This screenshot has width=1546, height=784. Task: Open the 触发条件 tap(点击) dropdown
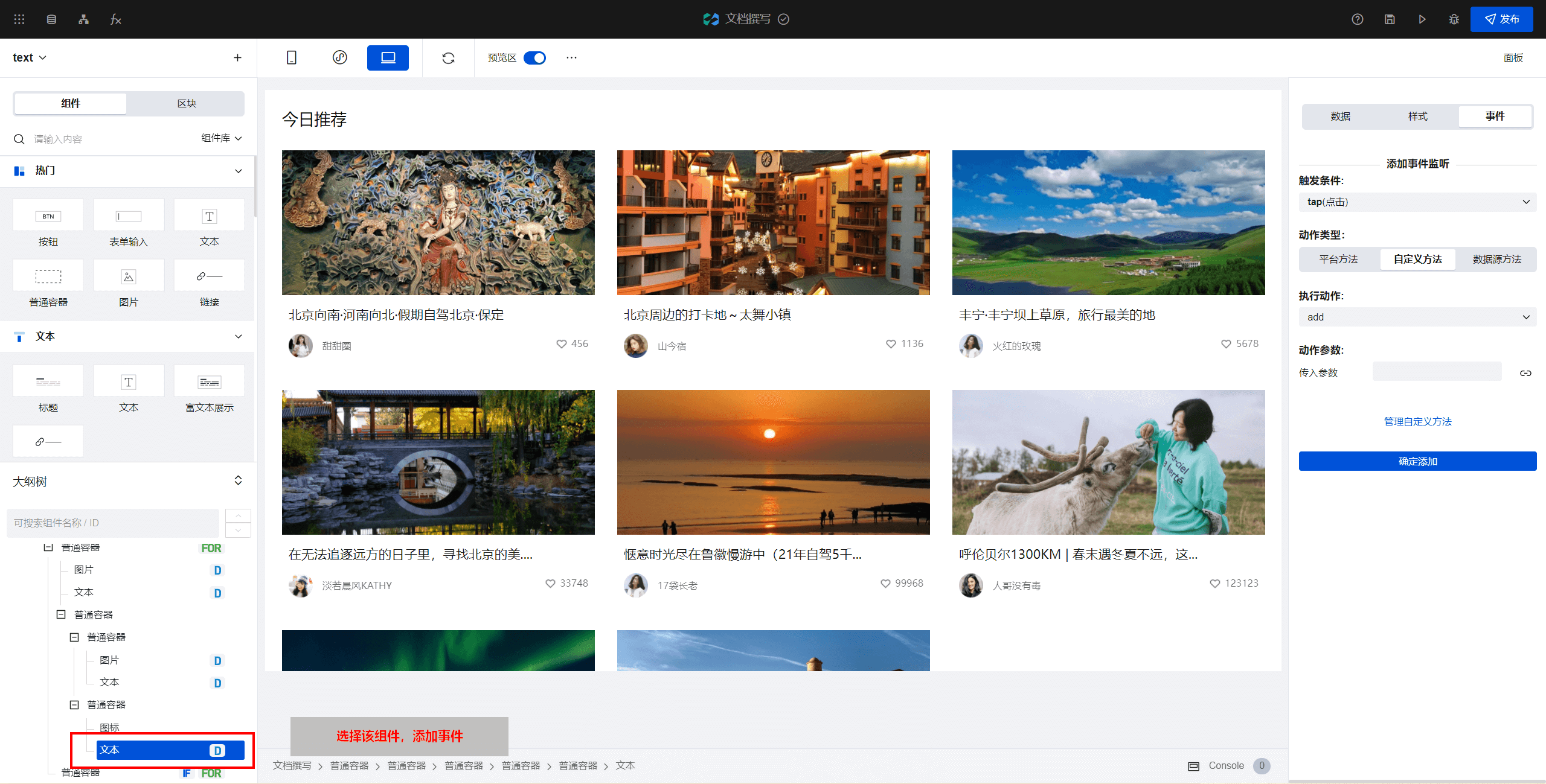click(1417, 202)
